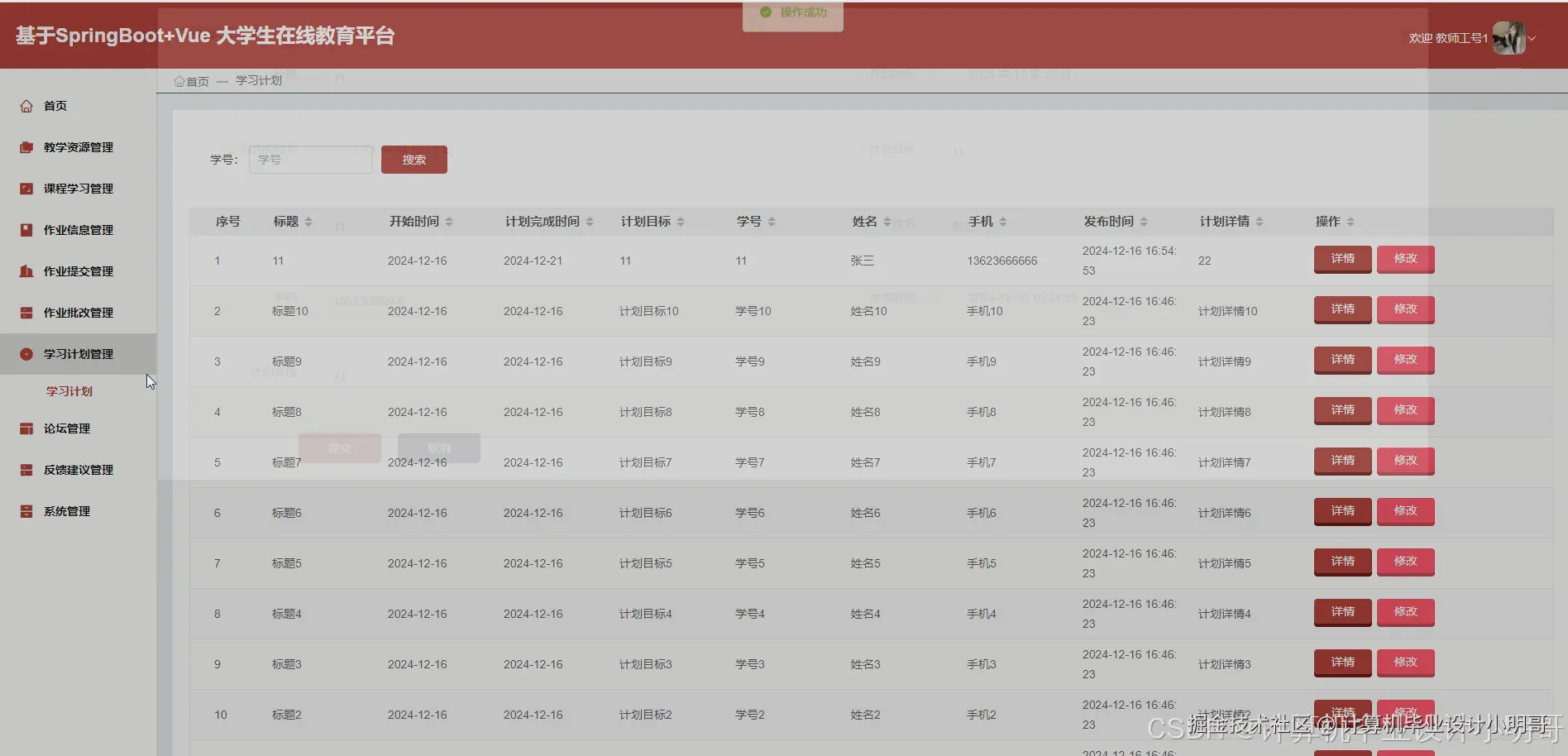Sort the table by the 标题 column arrows
This screenshot has width=1568, height=756.
[308, 222]
